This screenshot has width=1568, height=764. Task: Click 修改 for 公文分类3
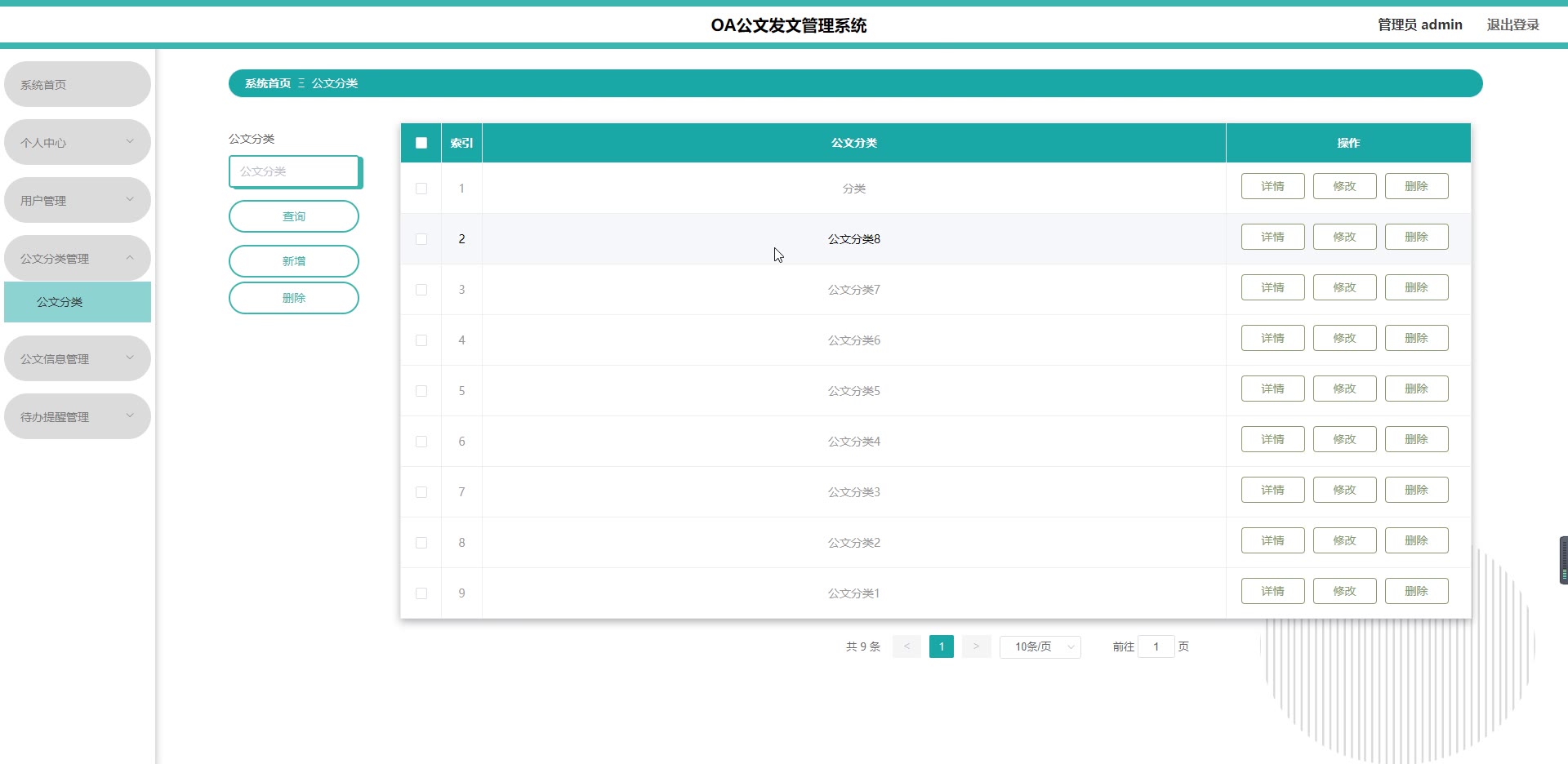tap(1345, 490)
